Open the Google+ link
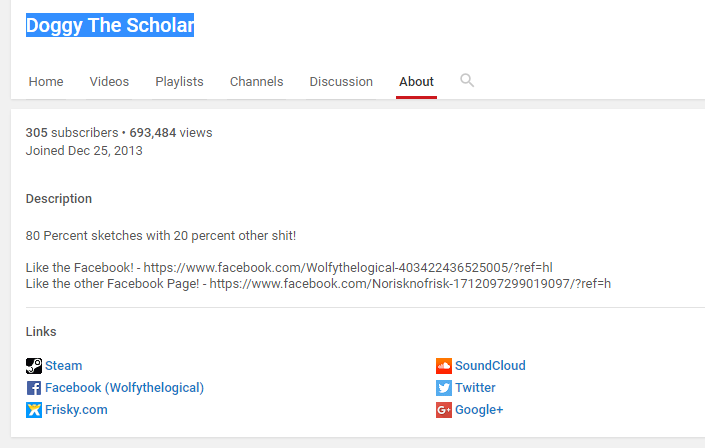The width and height of the screenshot is (705, 448). click(x=479, y=410)
